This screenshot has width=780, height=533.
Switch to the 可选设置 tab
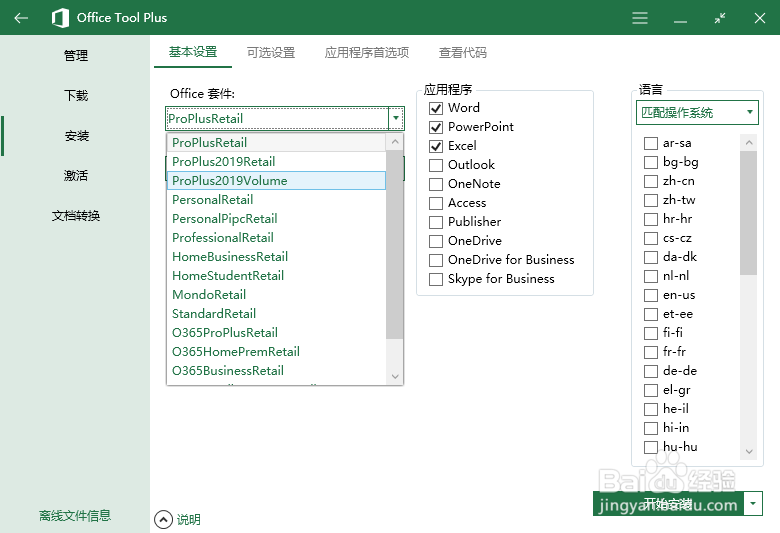[x=271, y=52]
